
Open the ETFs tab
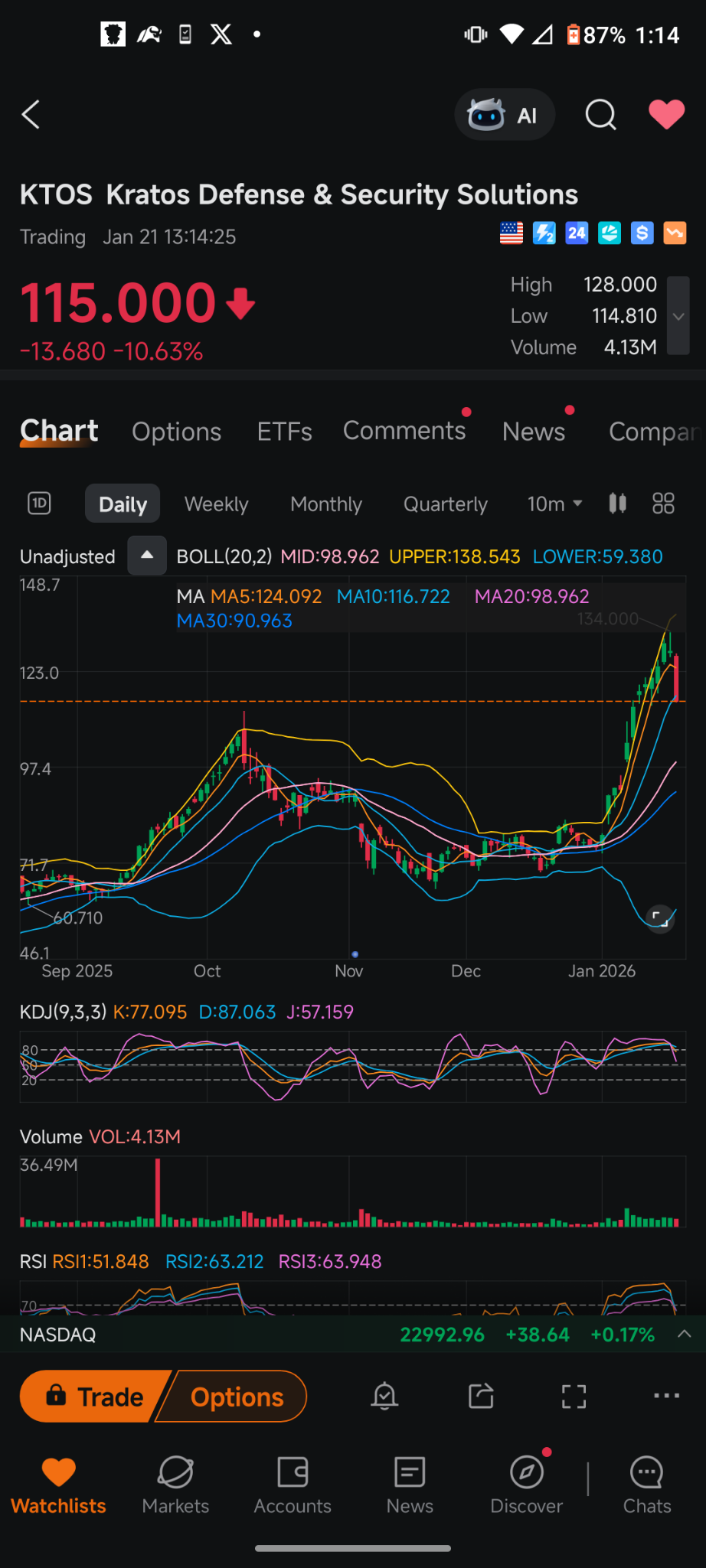pyautogui.click(x=285, y=432)
